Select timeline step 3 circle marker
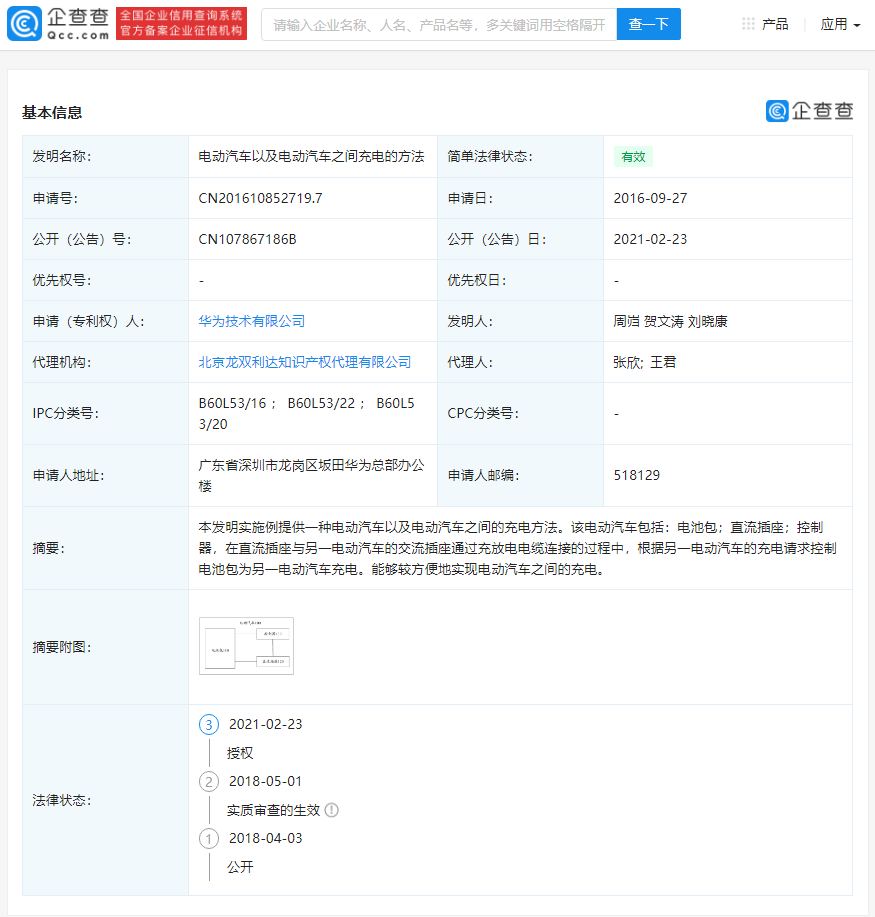The image size is (875, 917). pyautogui.click(x=209, y=724)
